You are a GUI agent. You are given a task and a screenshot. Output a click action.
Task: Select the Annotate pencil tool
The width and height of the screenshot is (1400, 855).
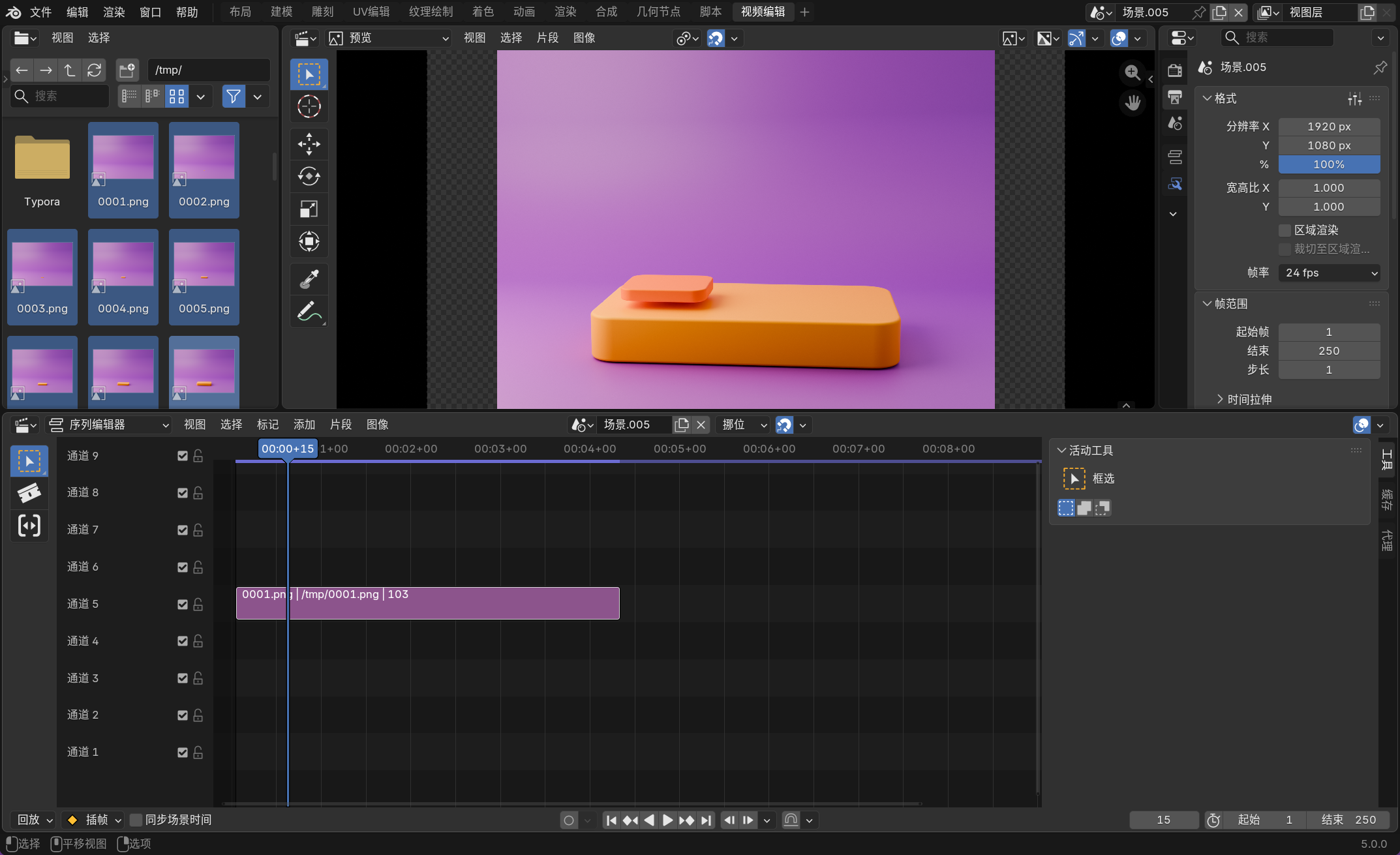click(x=309, y=312)
